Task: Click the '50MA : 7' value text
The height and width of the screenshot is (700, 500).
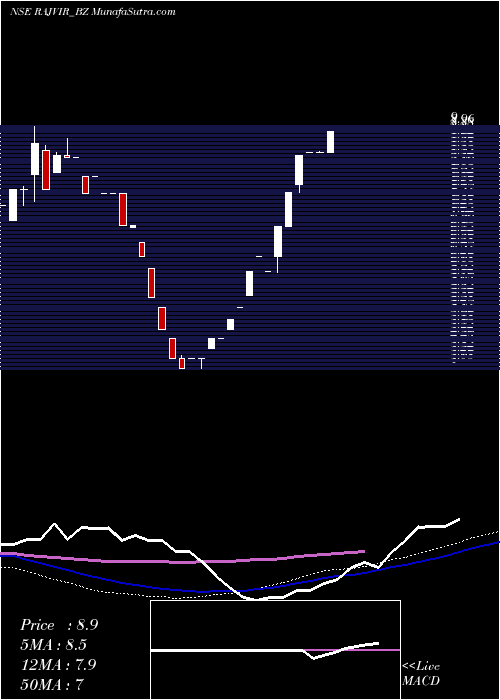Action: pyautogui.click(x=52, y=684)
